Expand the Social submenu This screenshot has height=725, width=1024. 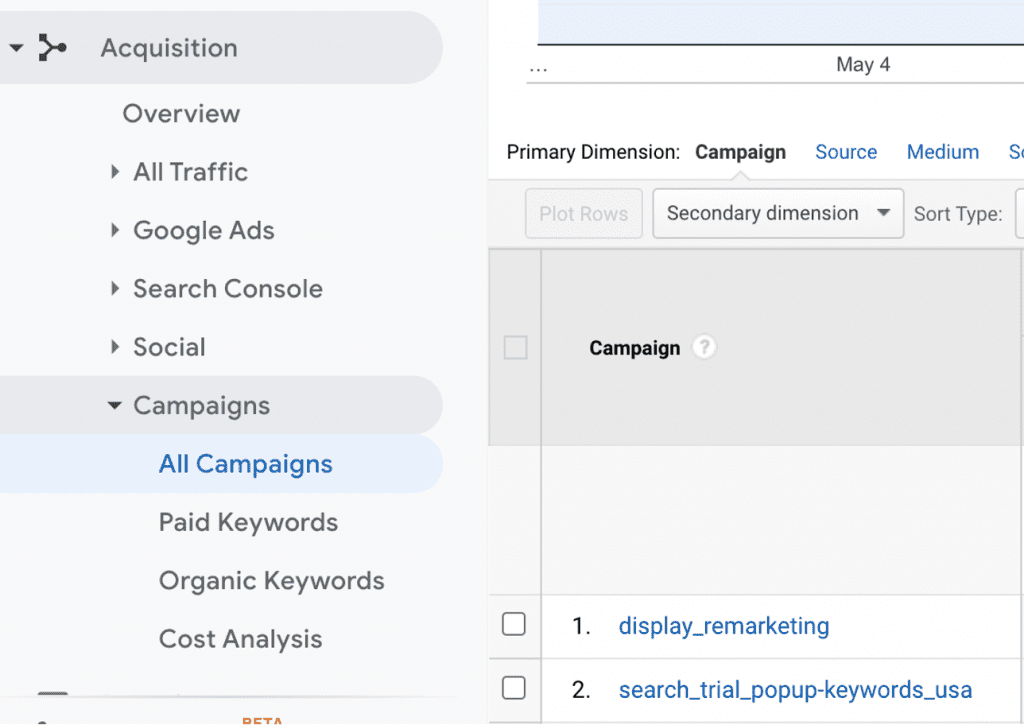tap(116, 347)
